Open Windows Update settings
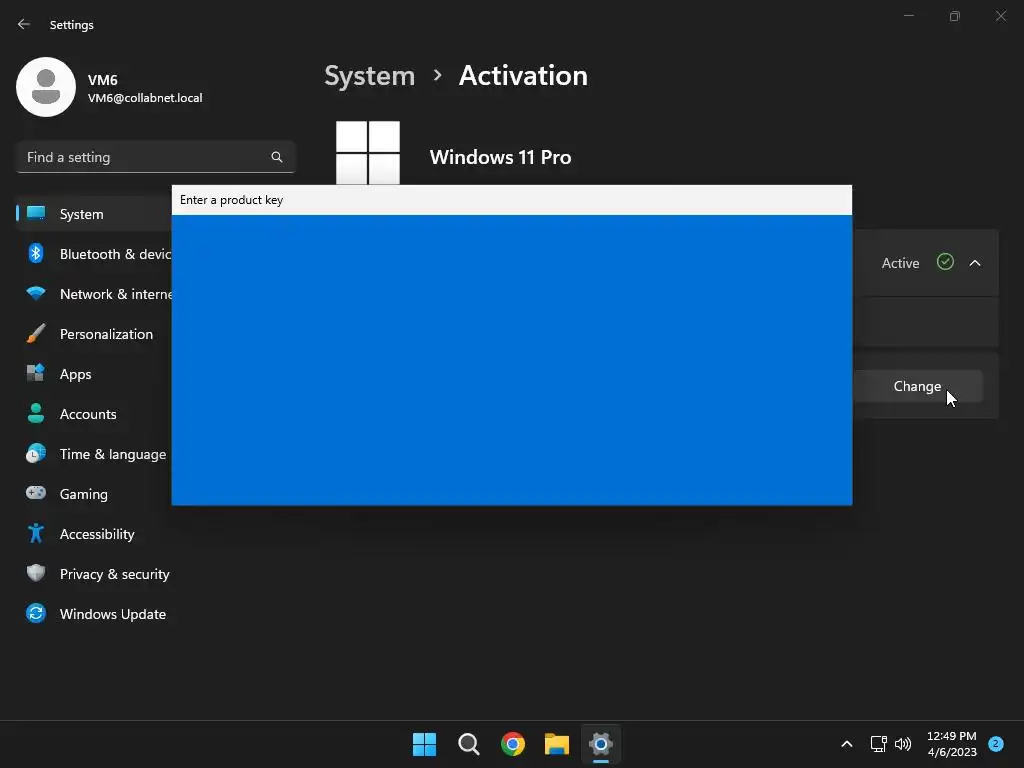The image size is (1024, 768). 93,614
